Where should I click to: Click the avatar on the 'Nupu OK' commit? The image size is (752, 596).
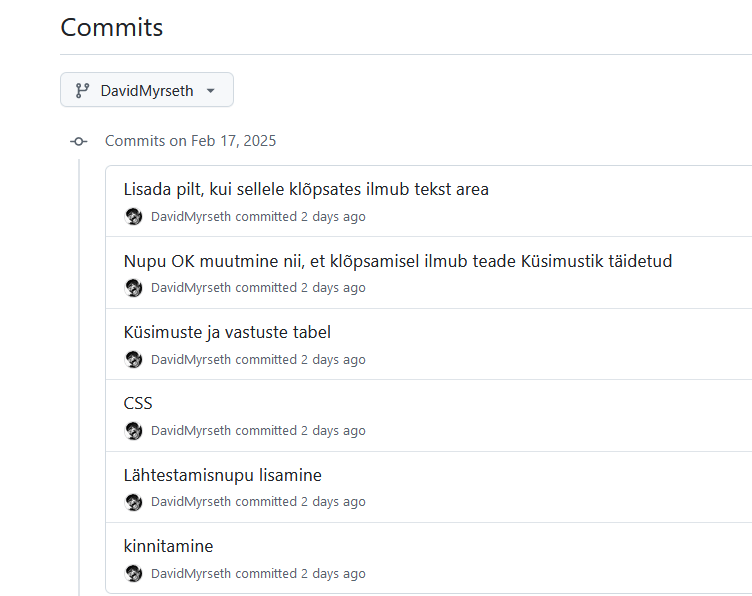[x=133, y=288]
